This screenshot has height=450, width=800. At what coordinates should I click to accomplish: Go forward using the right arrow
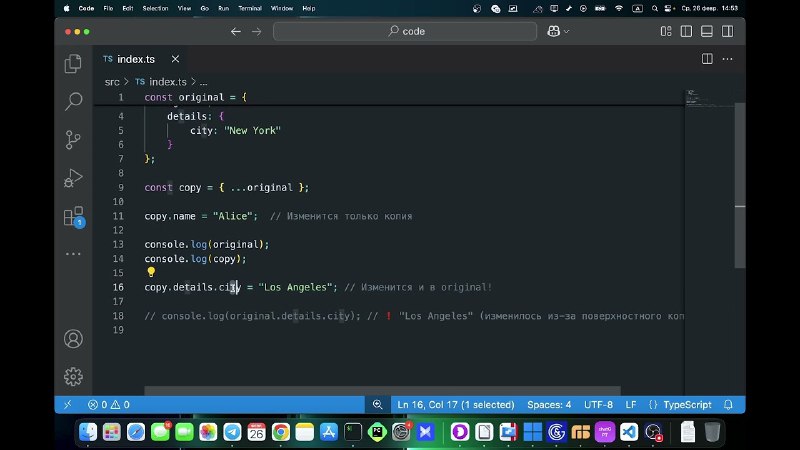pos(257,32)
